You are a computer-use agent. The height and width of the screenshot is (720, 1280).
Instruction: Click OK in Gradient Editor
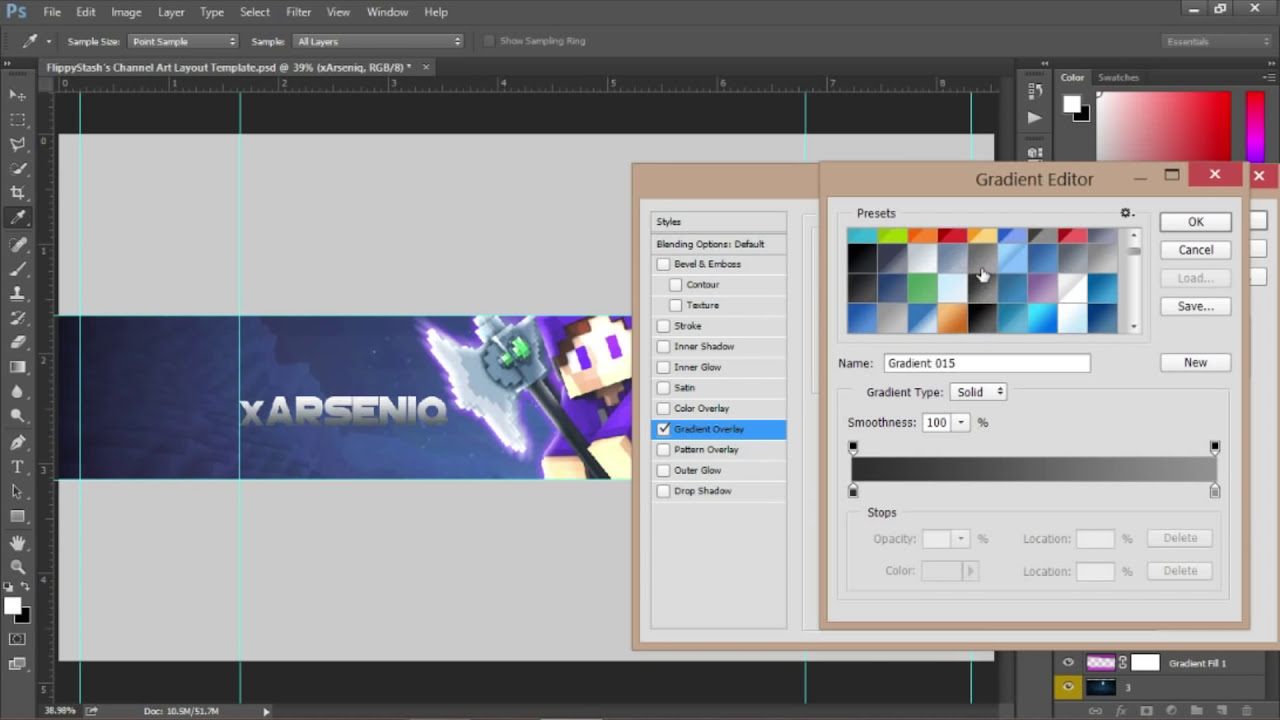pos(1196,222)
